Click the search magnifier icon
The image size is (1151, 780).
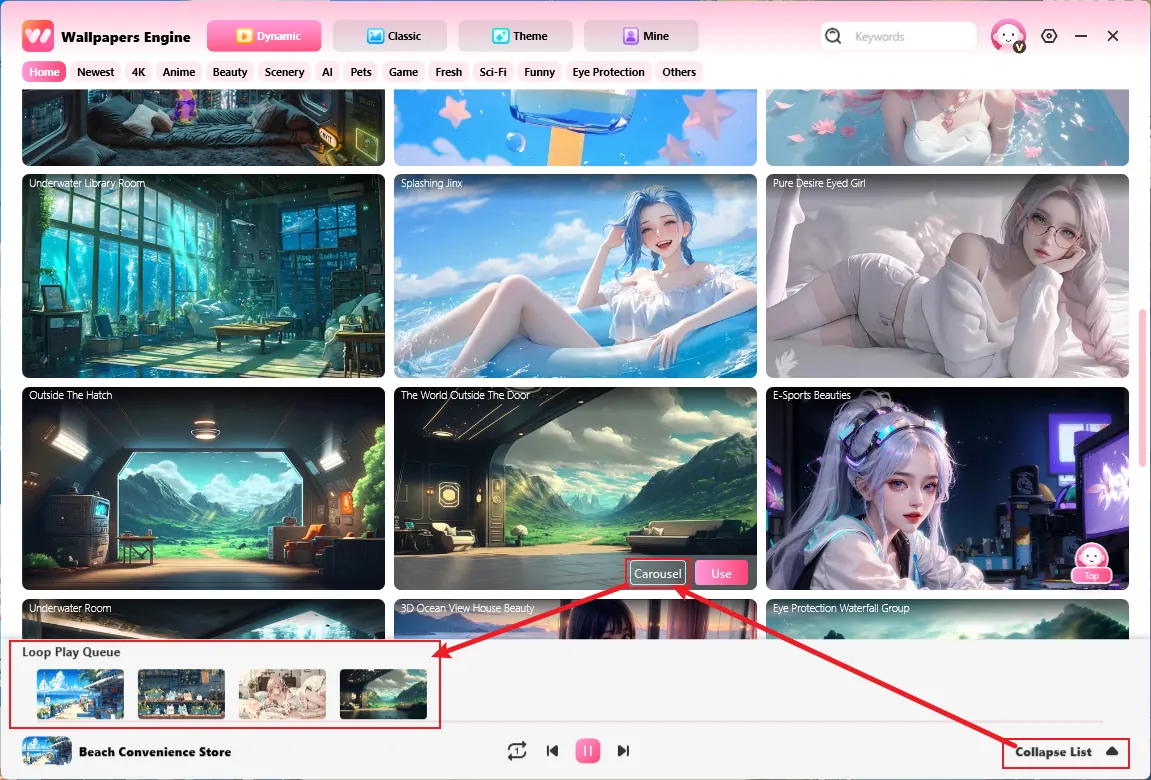click(833, 36)
